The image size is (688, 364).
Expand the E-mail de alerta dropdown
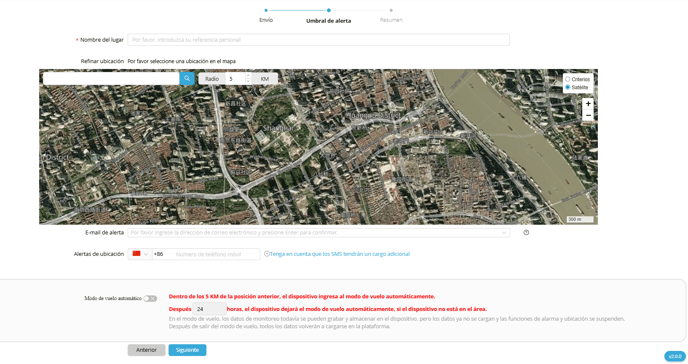(504, 232)
